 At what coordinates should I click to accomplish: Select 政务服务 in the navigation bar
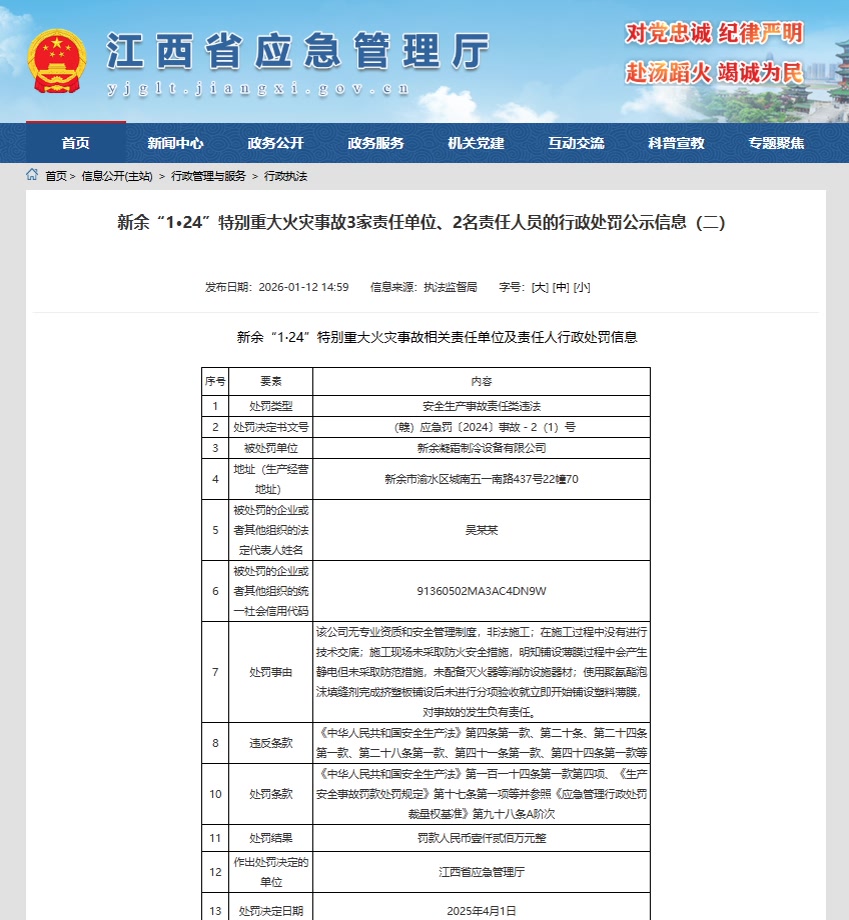[x=376, y=143]
